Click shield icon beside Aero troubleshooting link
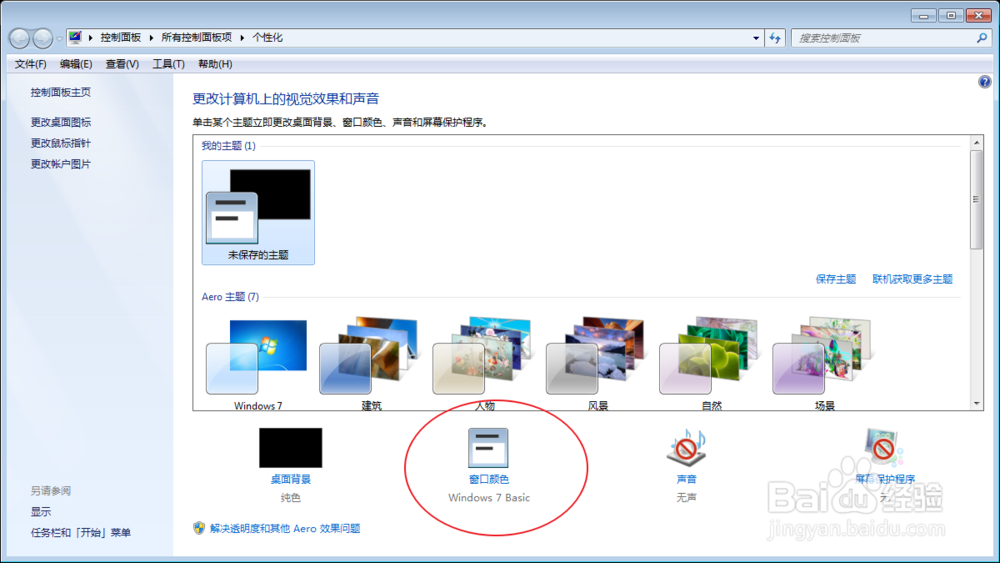Image resolution: width=1000 pixels, height=563 pixels. click(199, 528)
